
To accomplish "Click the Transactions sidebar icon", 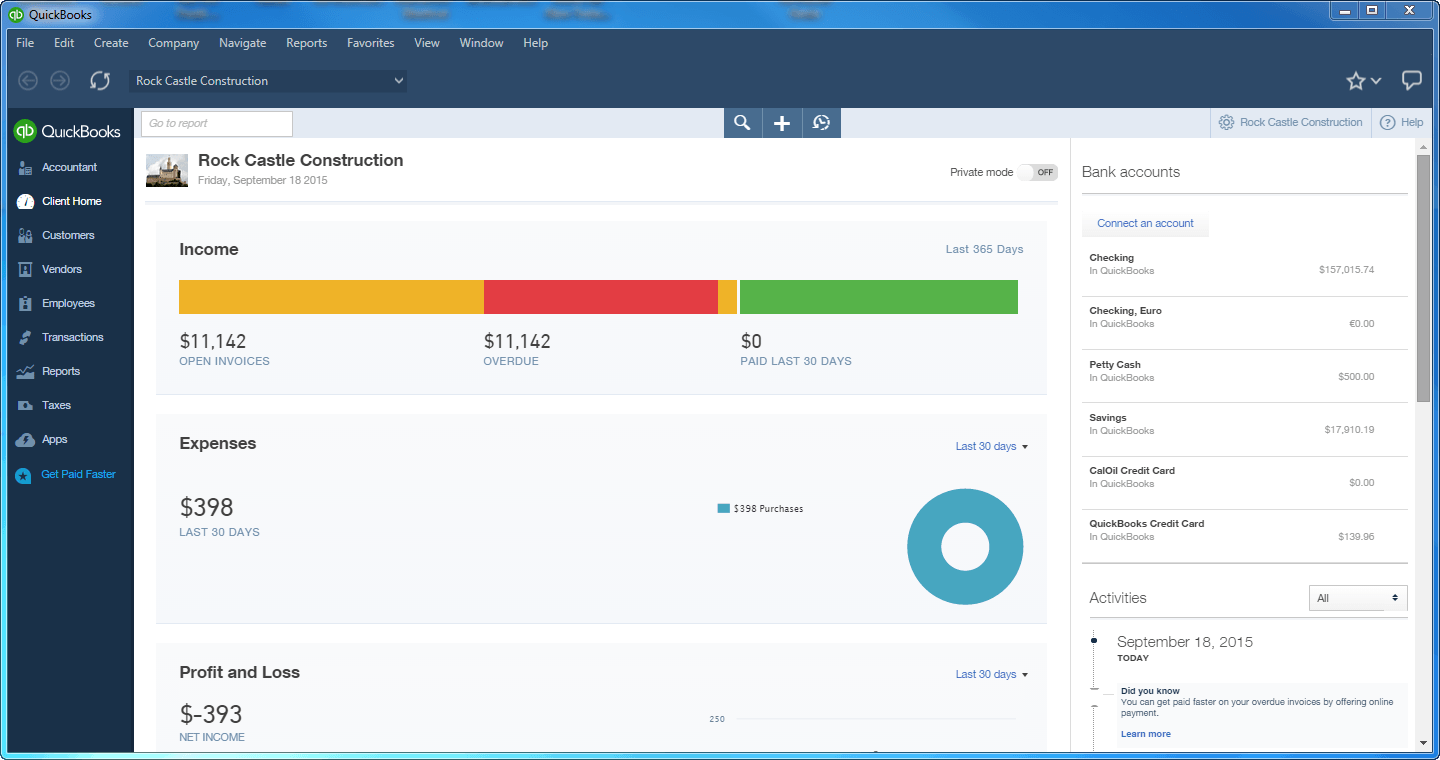I will [x=25, y=338].
